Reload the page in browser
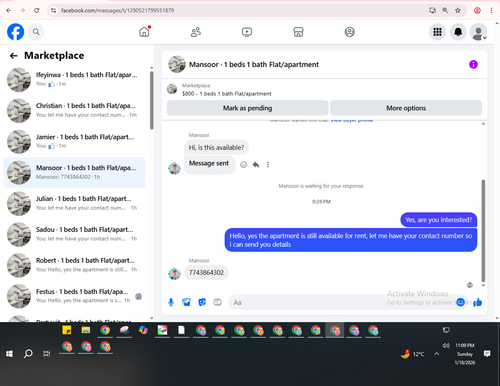This screenshot has height=386, width=500. 37,10
